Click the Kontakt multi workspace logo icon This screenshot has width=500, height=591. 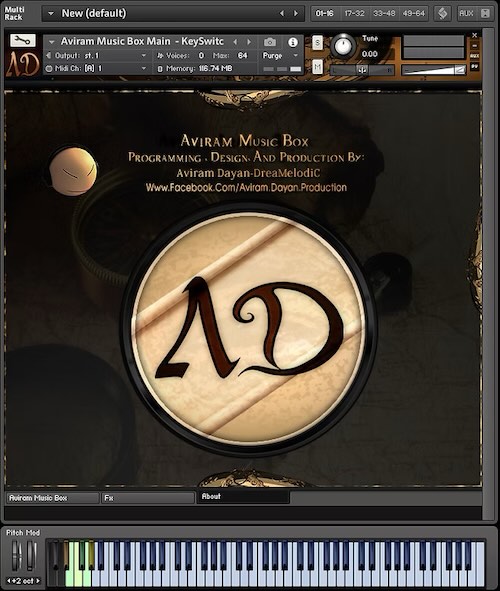click(x=442, y=14)
